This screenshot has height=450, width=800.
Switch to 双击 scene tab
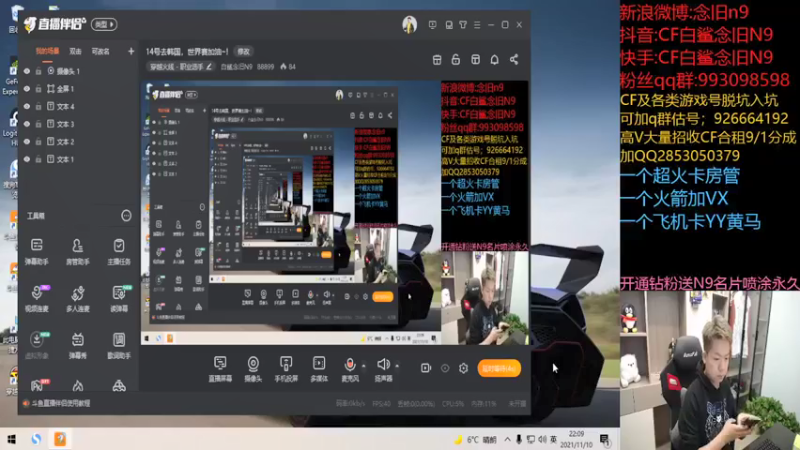click(76, 52)
